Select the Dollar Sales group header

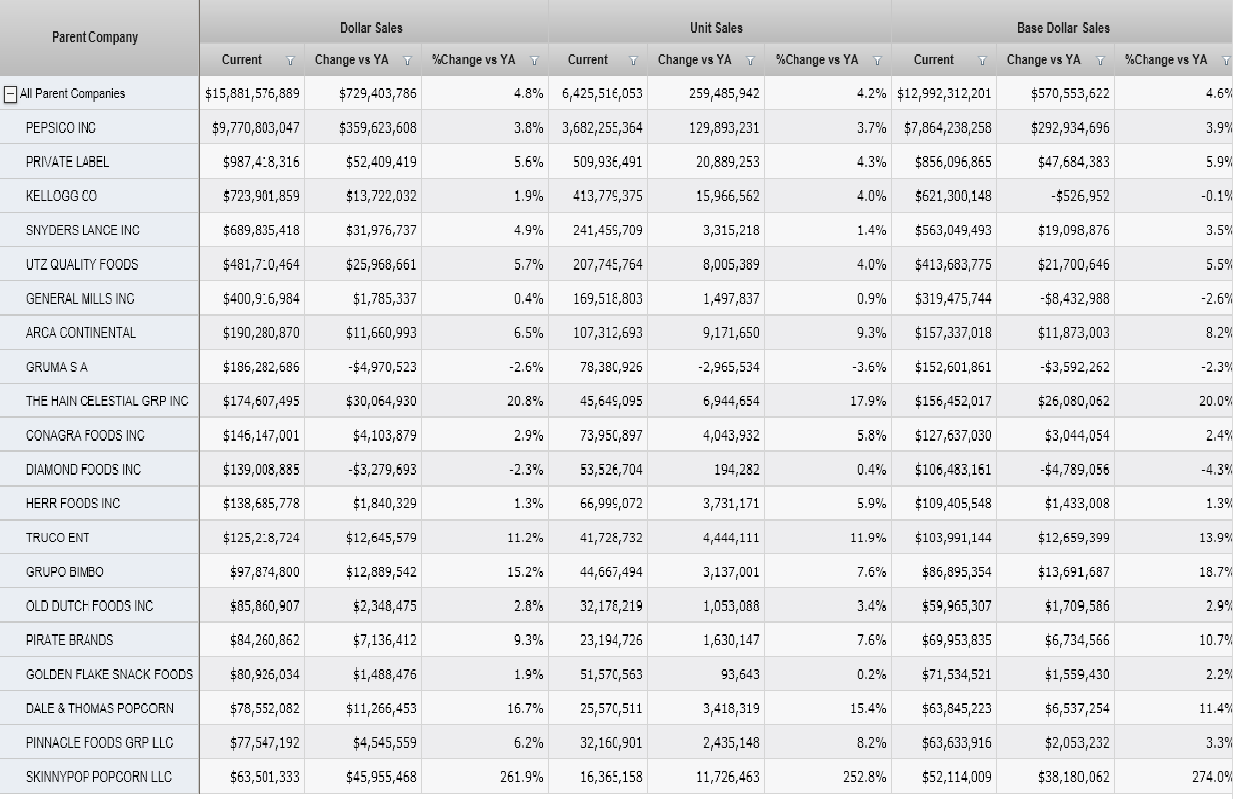(371, 27)
